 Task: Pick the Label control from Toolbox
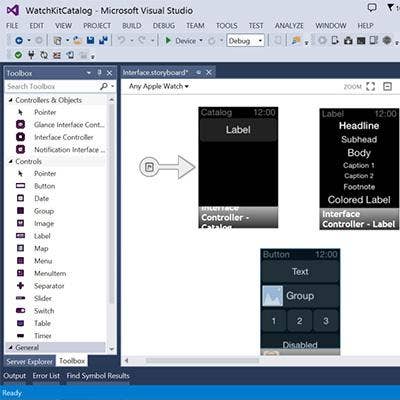coord(42,236)
